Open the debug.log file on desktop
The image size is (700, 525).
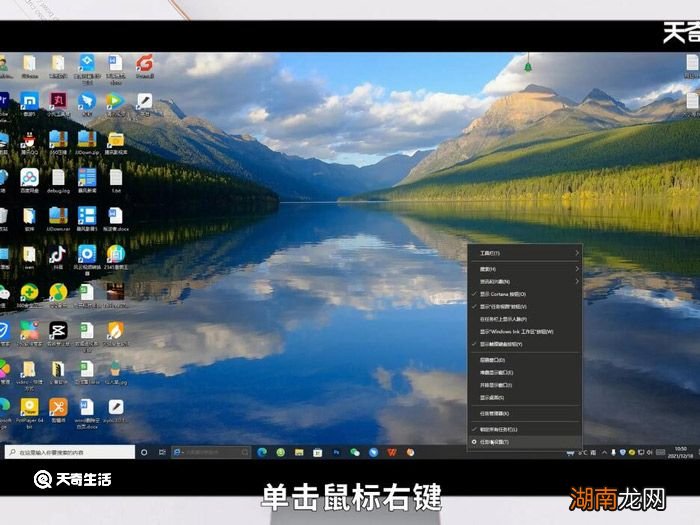tap(58, 178)
